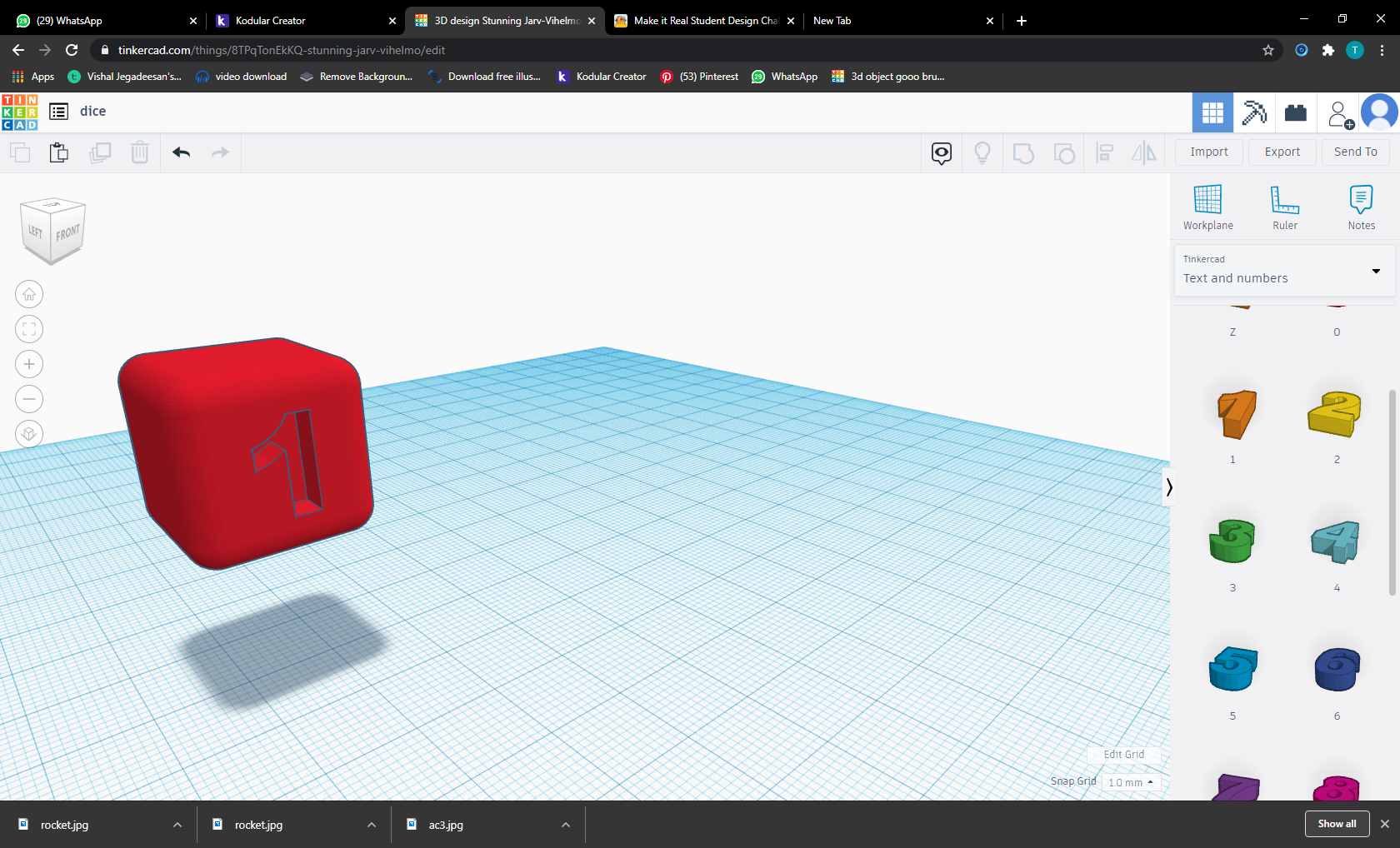Select the navy number 6 shape
Image resolution: width=1400 pixels, height=848 pixels.
1337,669
